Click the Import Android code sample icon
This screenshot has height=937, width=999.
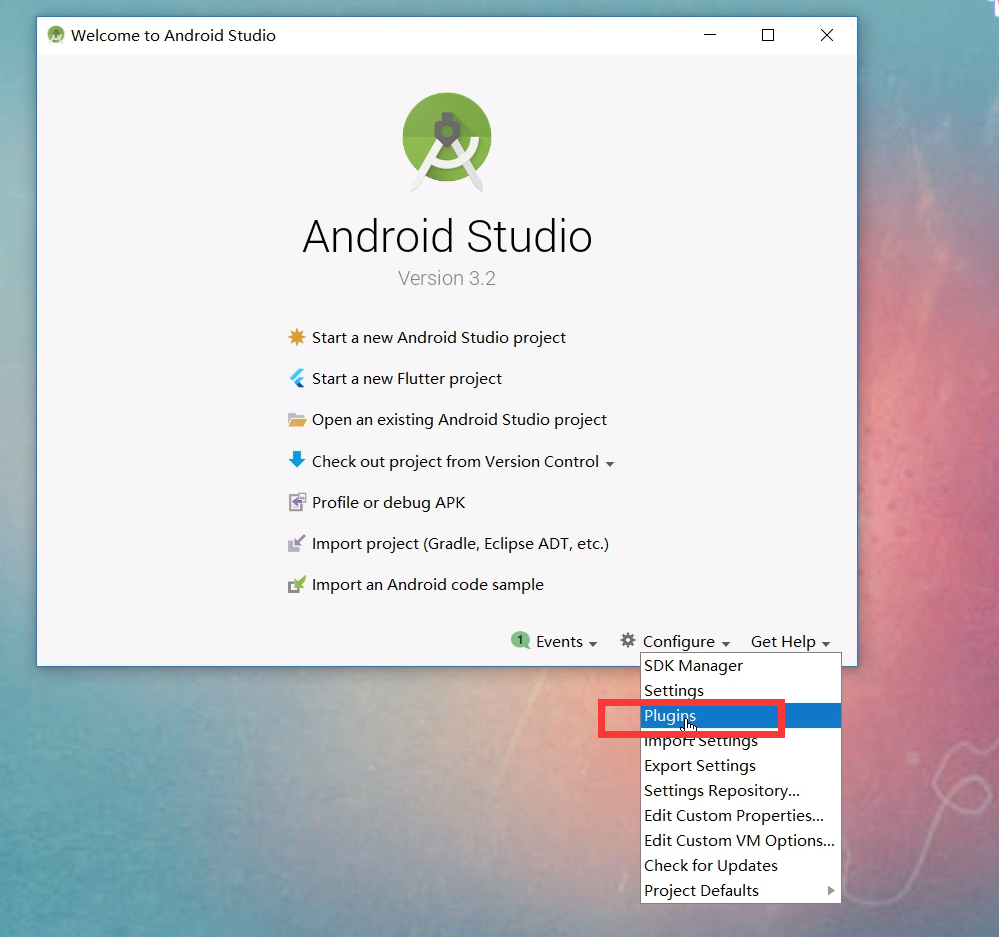tap(296, 584)
